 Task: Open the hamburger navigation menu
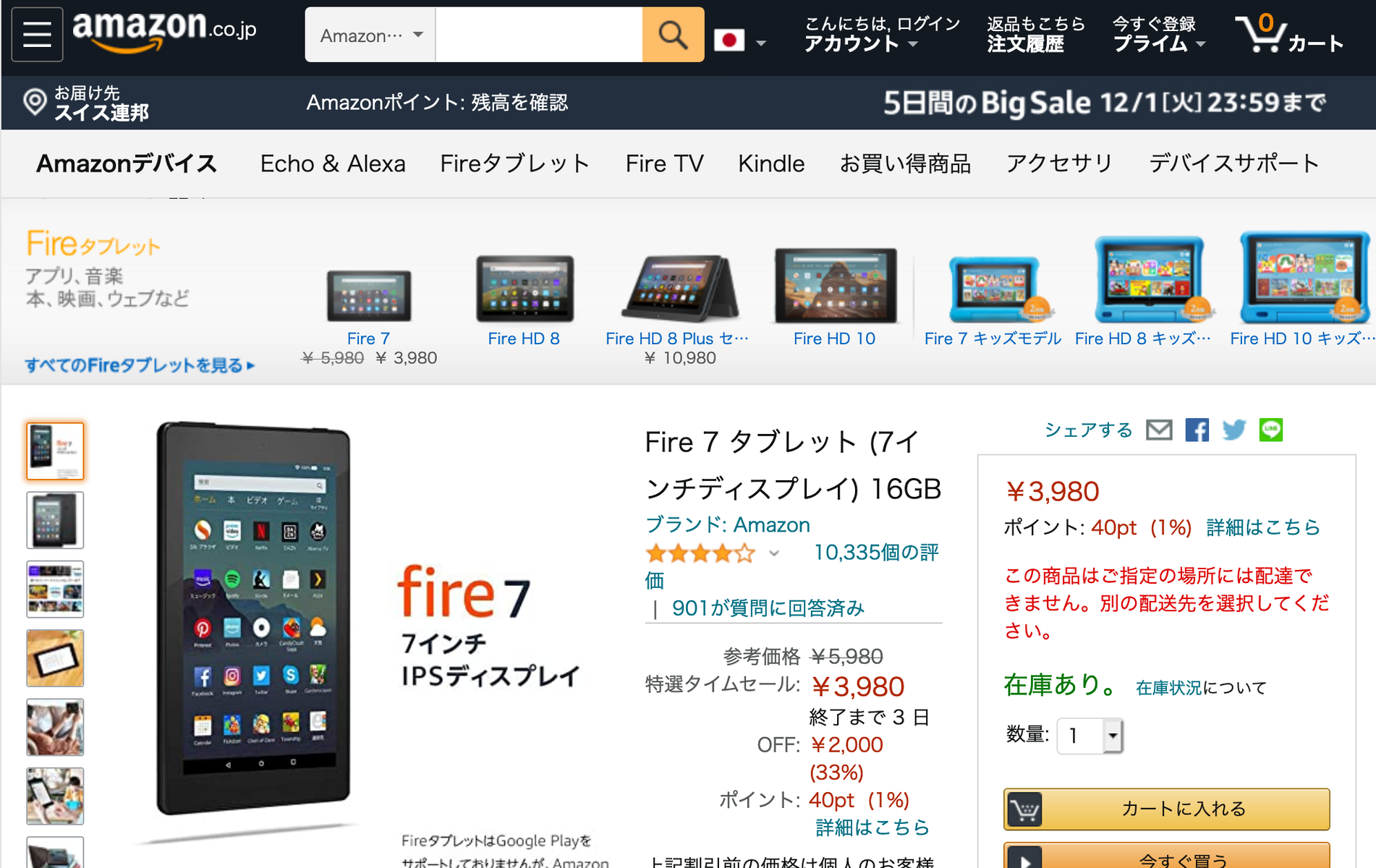tap(37, 34)
